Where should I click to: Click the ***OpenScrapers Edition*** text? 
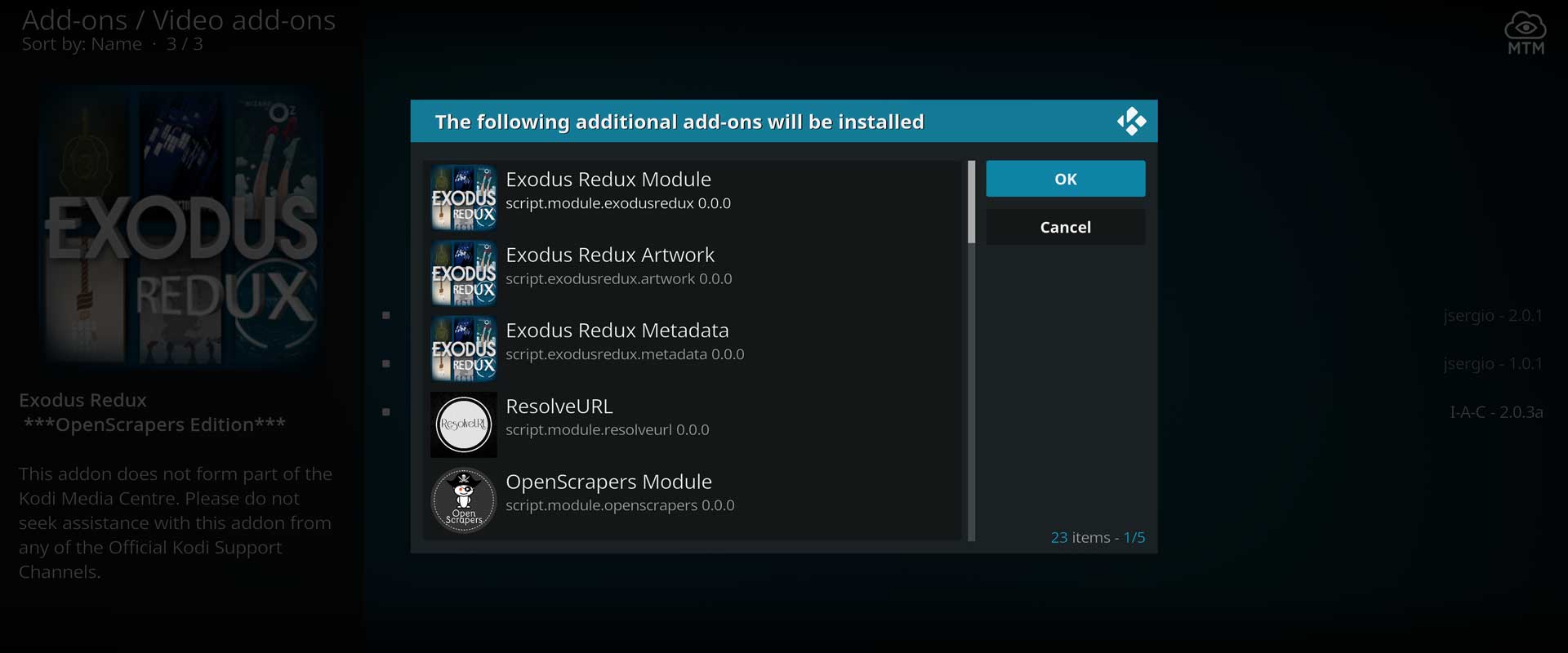tap(154, 425)
